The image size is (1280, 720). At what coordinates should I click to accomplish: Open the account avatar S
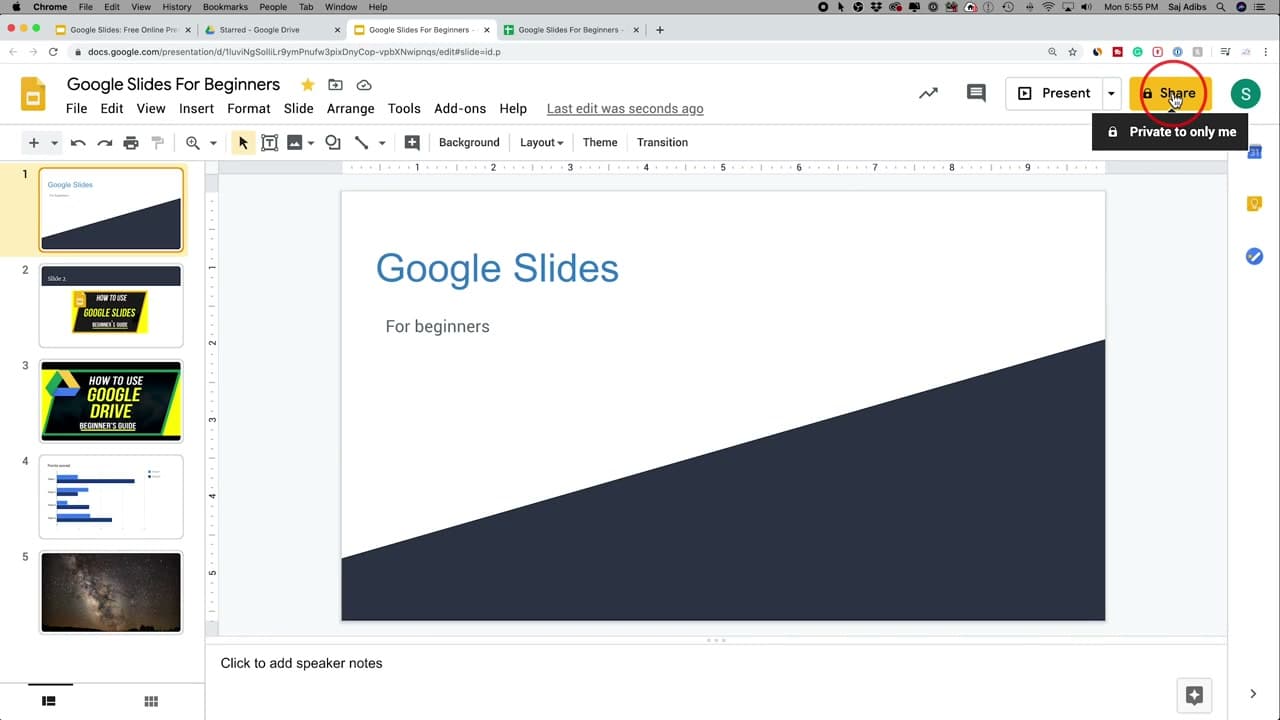point(1245,94)
